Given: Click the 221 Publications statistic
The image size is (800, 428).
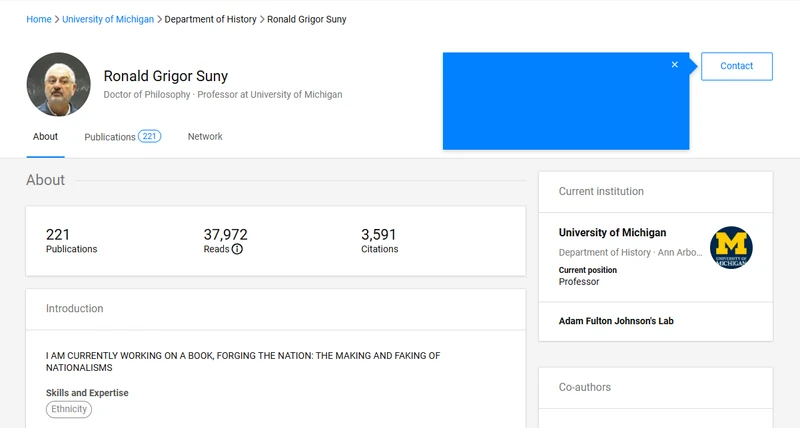Looking at the screenshot, I should (x=71, y=241).
